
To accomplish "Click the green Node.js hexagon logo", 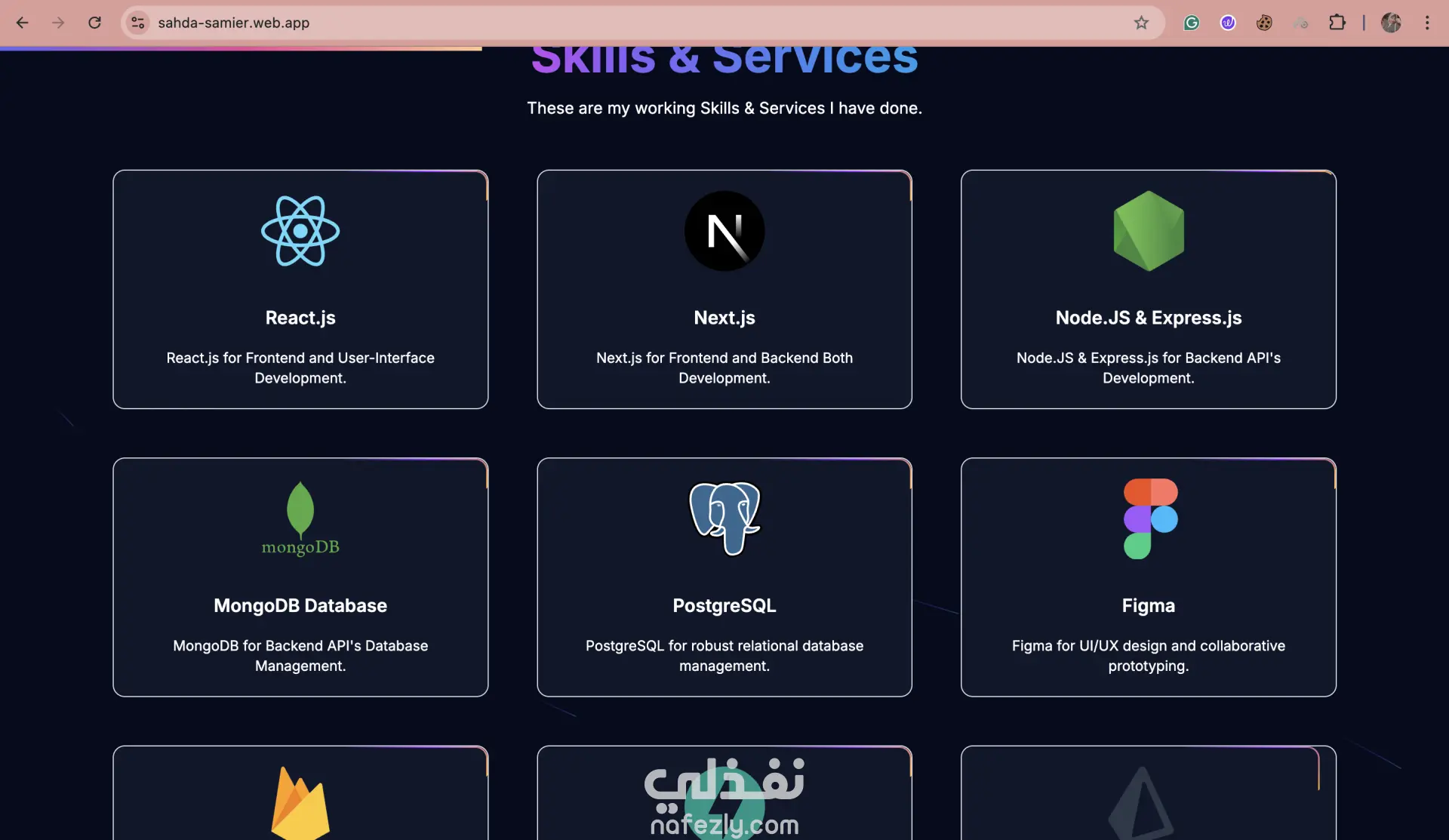I will click(1149, 231).
